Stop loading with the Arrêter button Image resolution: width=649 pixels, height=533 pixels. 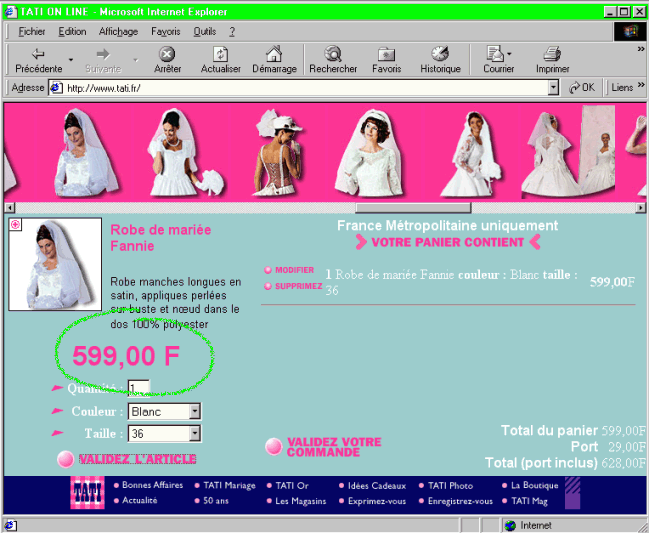coord(167,60)
